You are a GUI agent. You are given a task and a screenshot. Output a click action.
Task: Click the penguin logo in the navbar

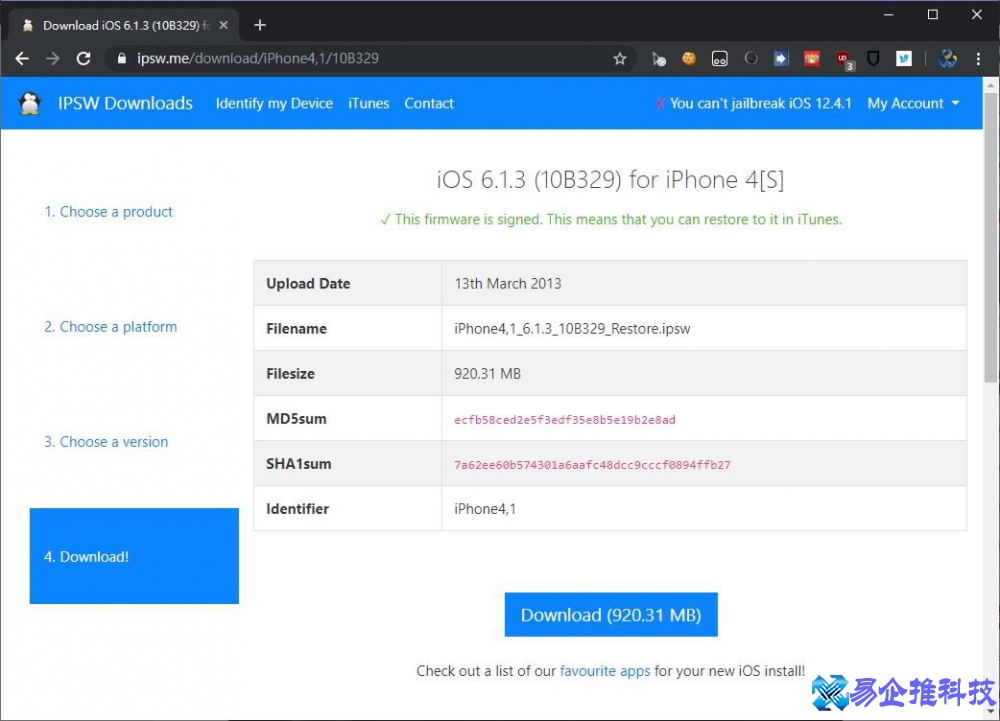pyautogui.click(x=30, y=103)
